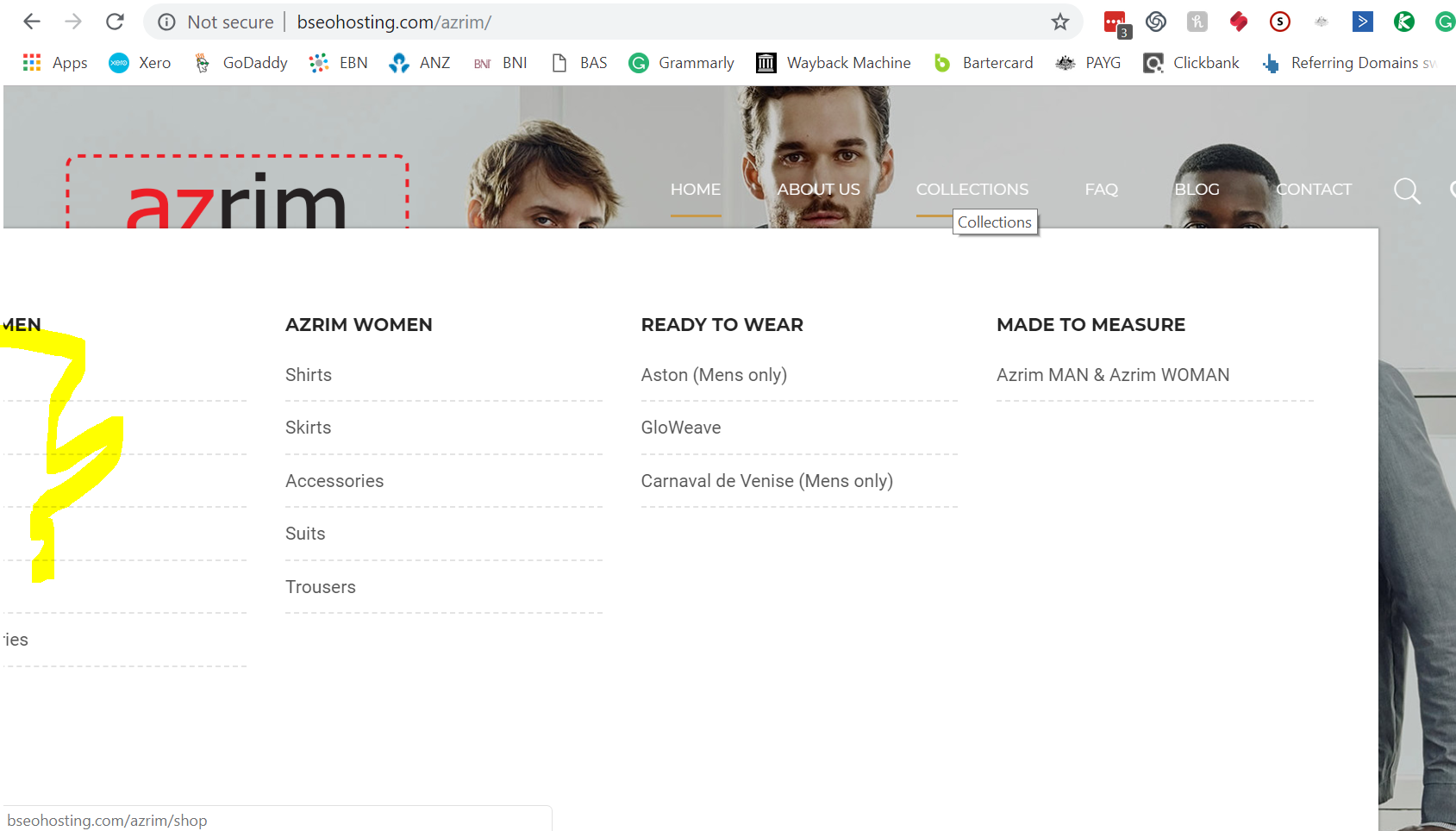The width and height of the screenshot is (1456, 831).
Task: Open Azrim MAN & Azrim WOMAN link
Action: pyautogui.click(x=1113, y=375)
